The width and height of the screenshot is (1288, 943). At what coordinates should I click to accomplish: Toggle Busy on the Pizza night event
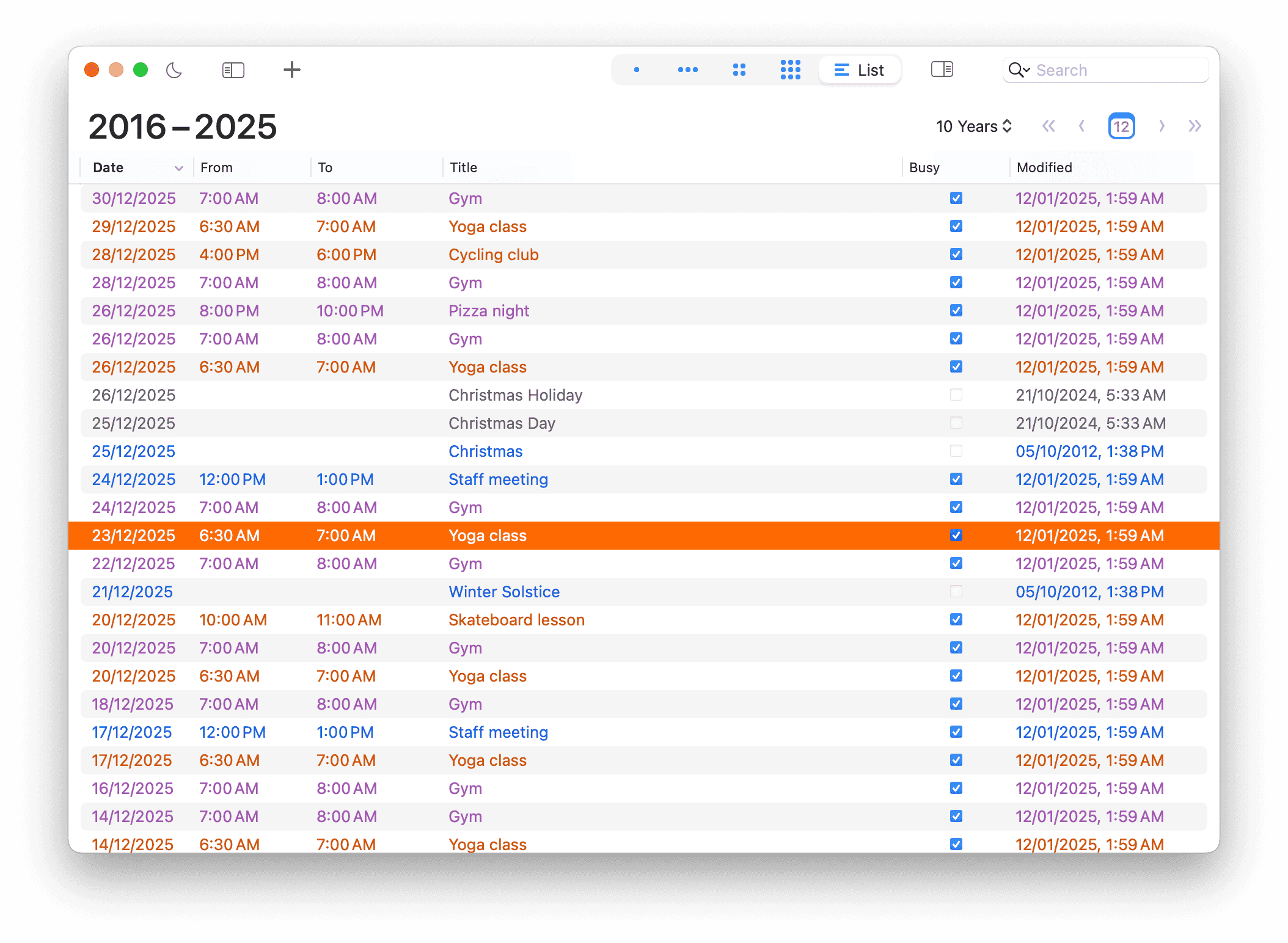click(955, 310)
